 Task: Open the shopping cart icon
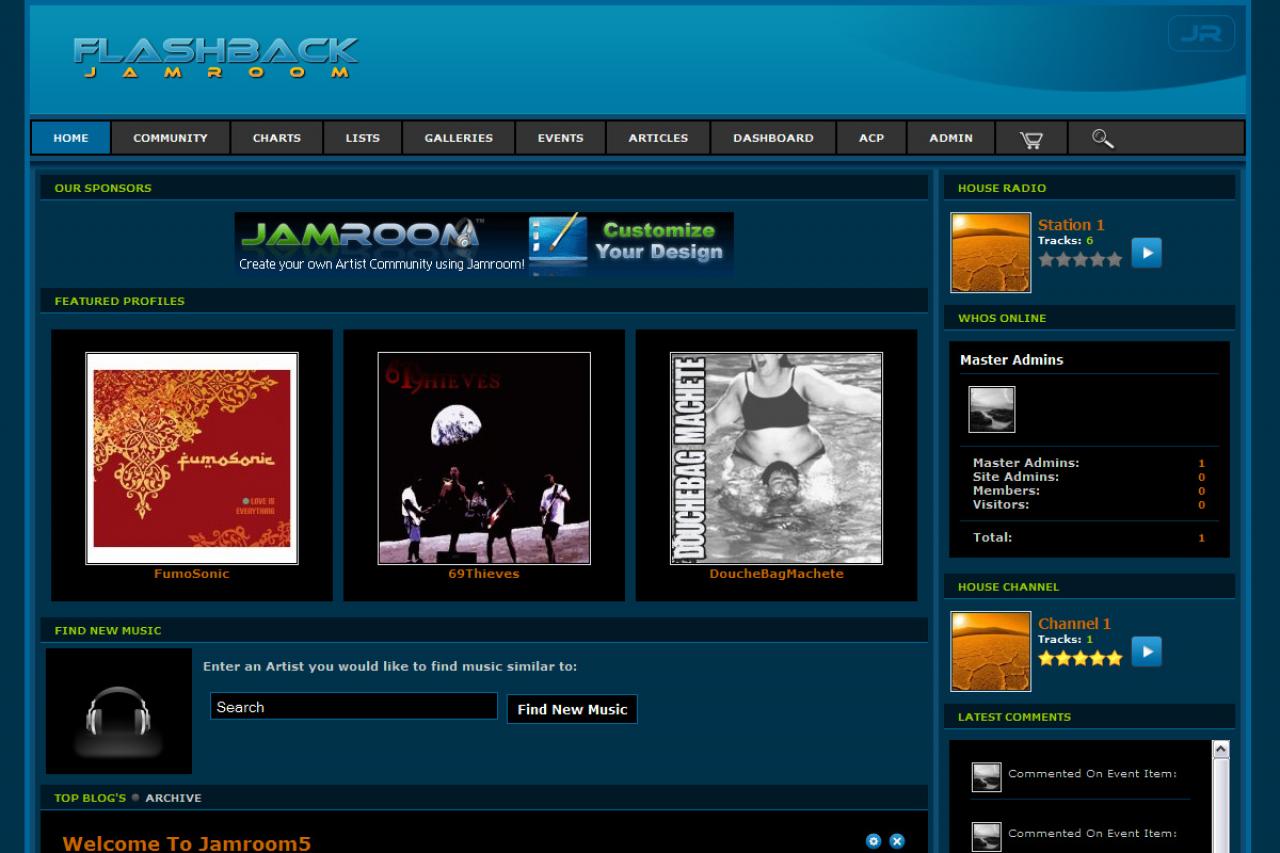point(1031,139)
